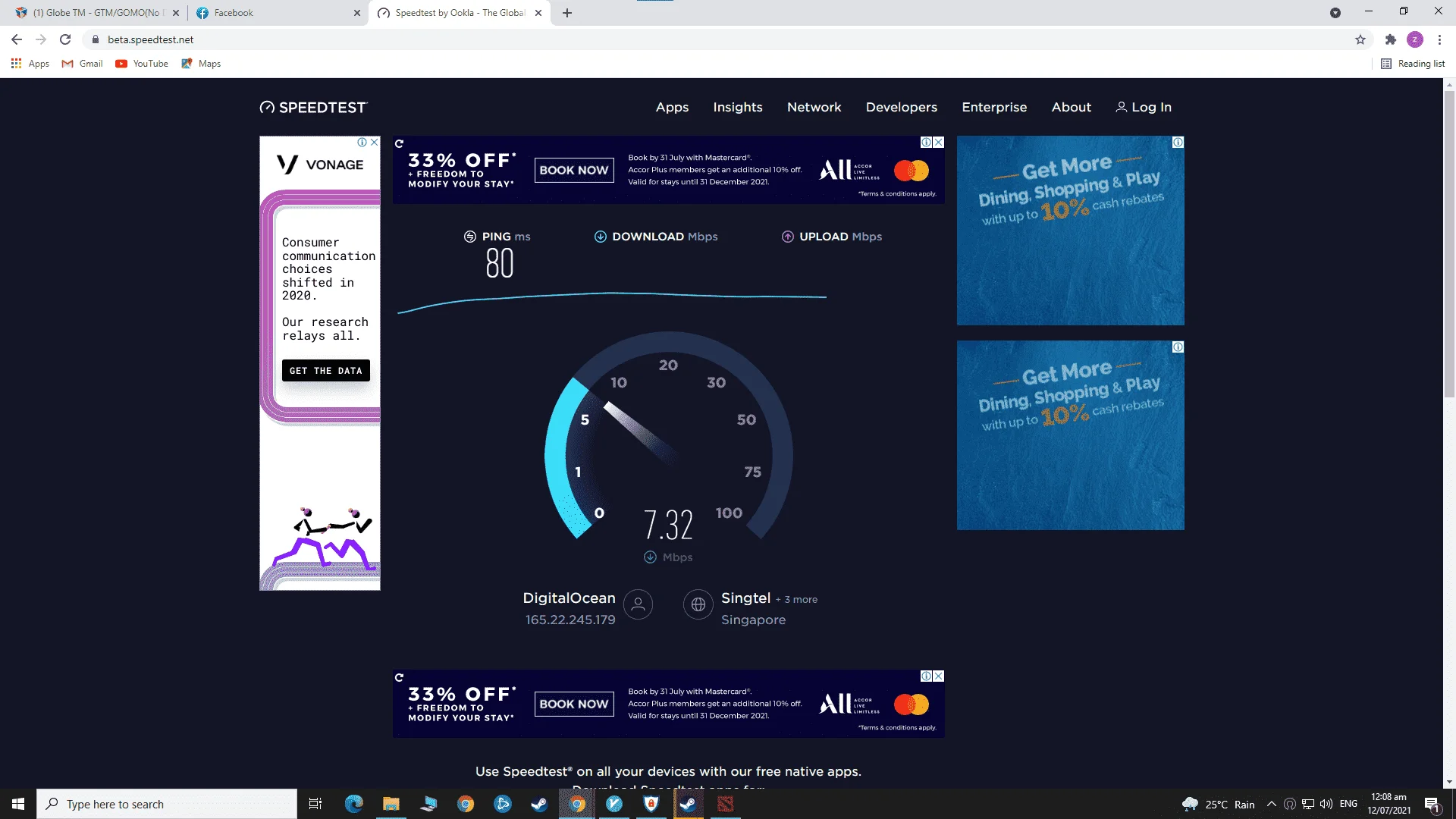Screen dimensions: 1456x819
Task: Click the download icon below 7.32 reading
Action: click(650, 557)
